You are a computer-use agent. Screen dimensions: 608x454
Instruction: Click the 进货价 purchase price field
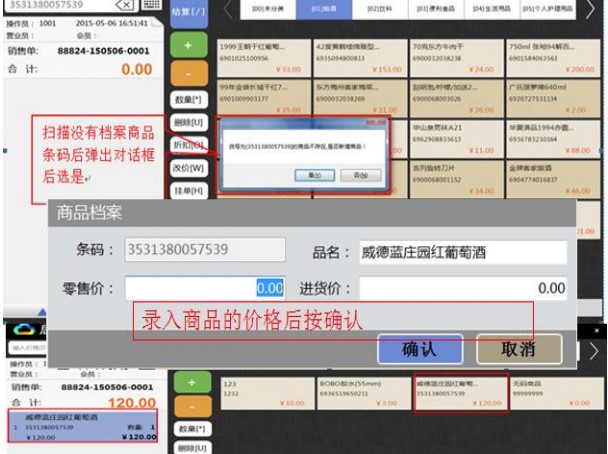[463, 288]
